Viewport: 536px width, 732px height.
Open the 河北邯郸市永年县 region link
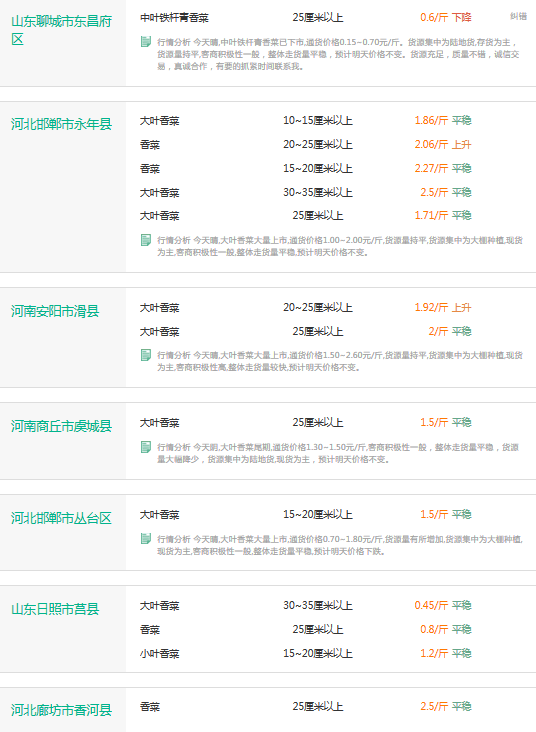tap(62, 124)
